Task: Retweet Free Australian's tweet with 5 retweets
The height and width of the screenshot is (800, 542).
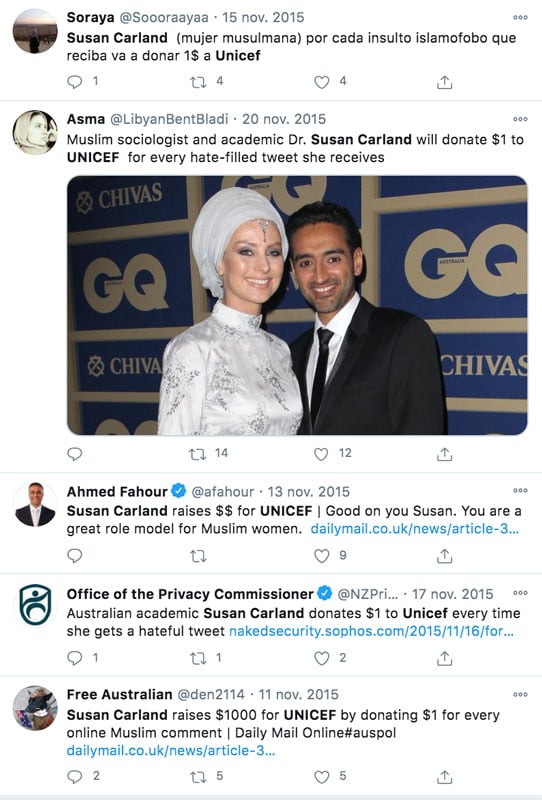Action: (198, 777)
